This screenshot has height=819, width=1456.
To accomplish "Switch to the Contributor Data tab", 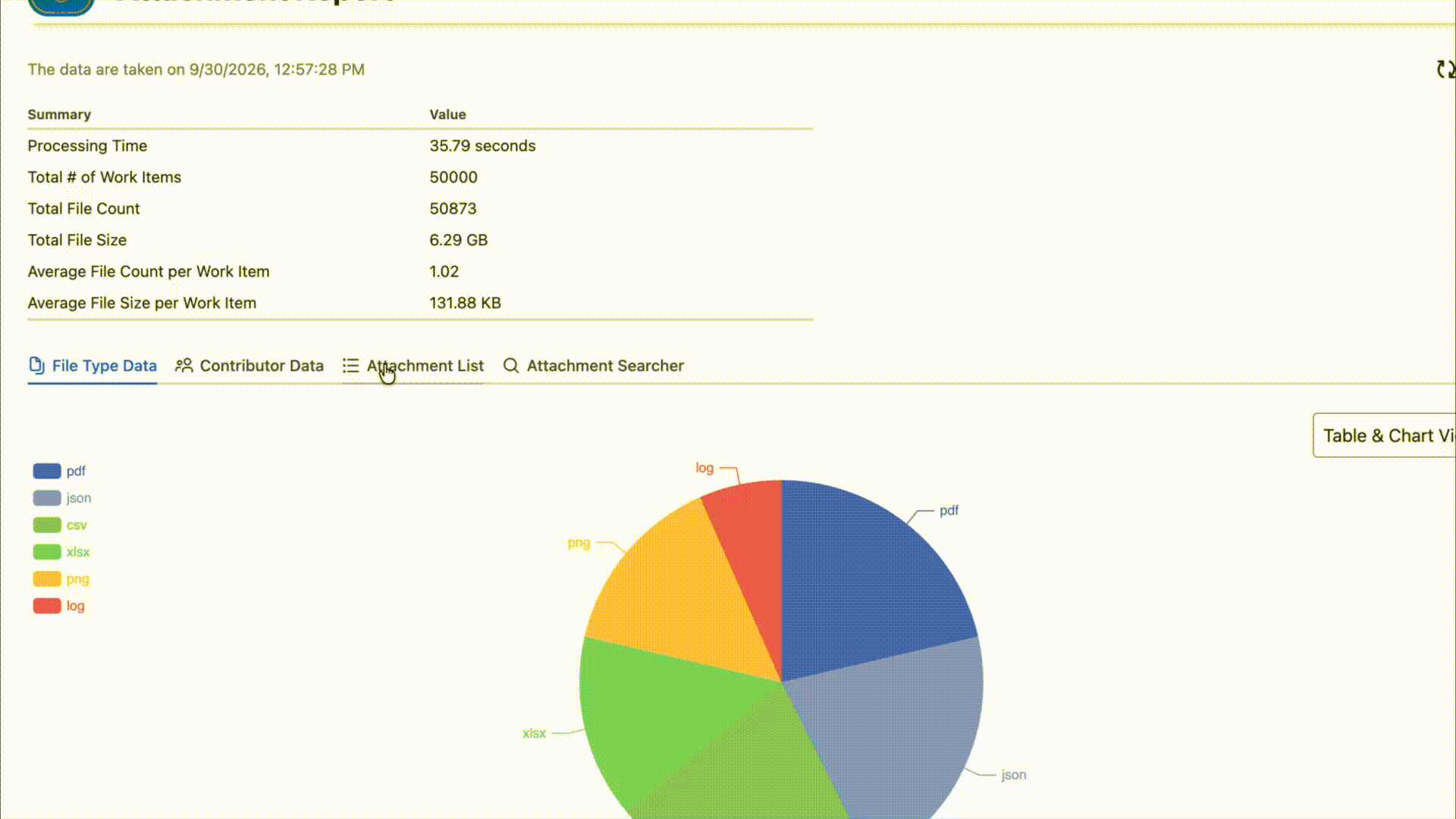I will tap(249, 366).
